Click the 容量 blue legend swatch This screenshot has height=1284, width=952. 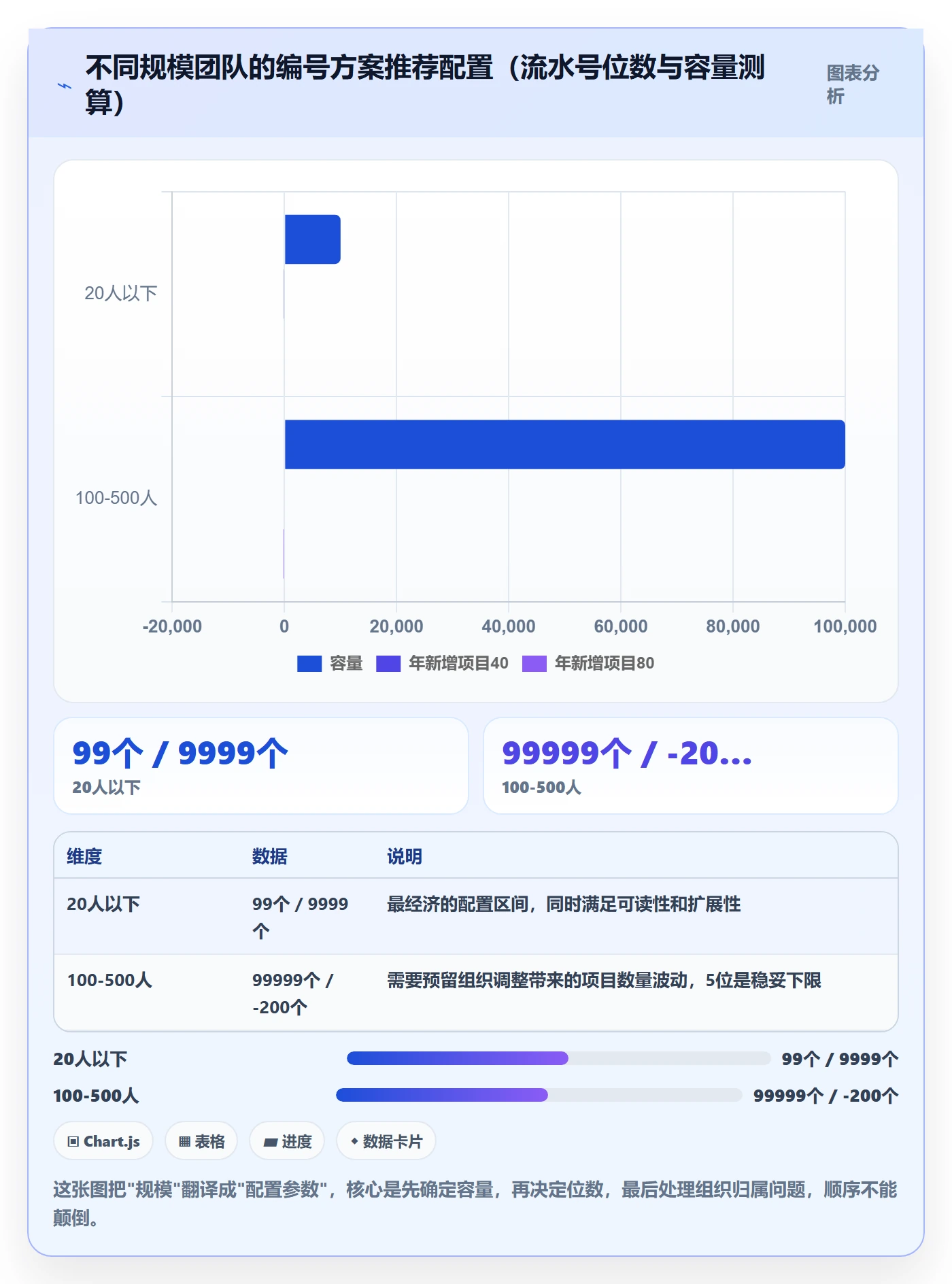pos(309,664)
